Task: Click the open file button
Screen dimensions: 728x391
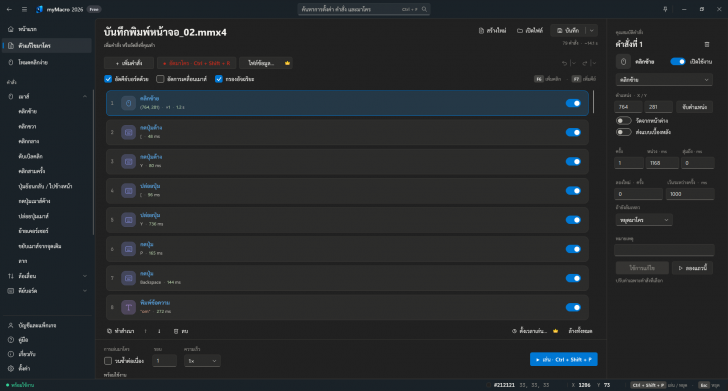Action: 530,31
